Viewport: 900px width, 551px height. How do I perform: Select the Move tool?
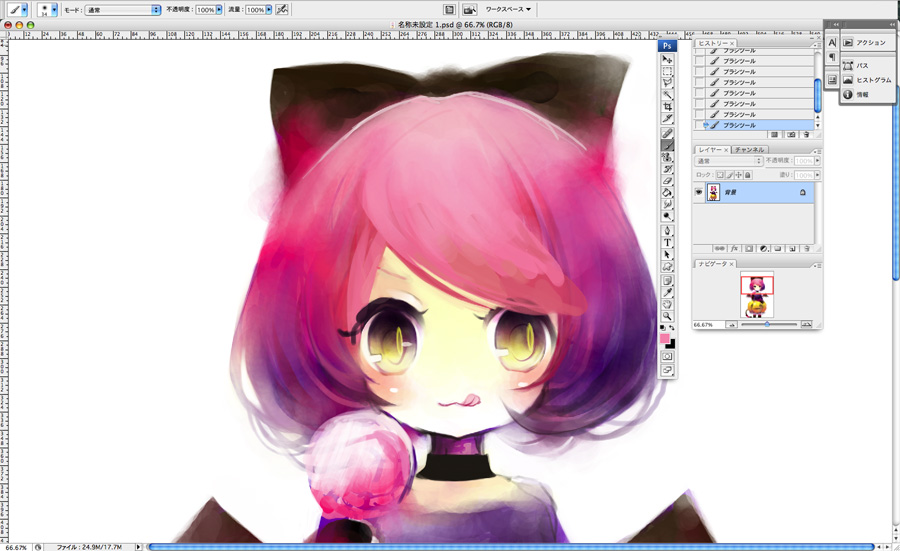pos(667,60)
